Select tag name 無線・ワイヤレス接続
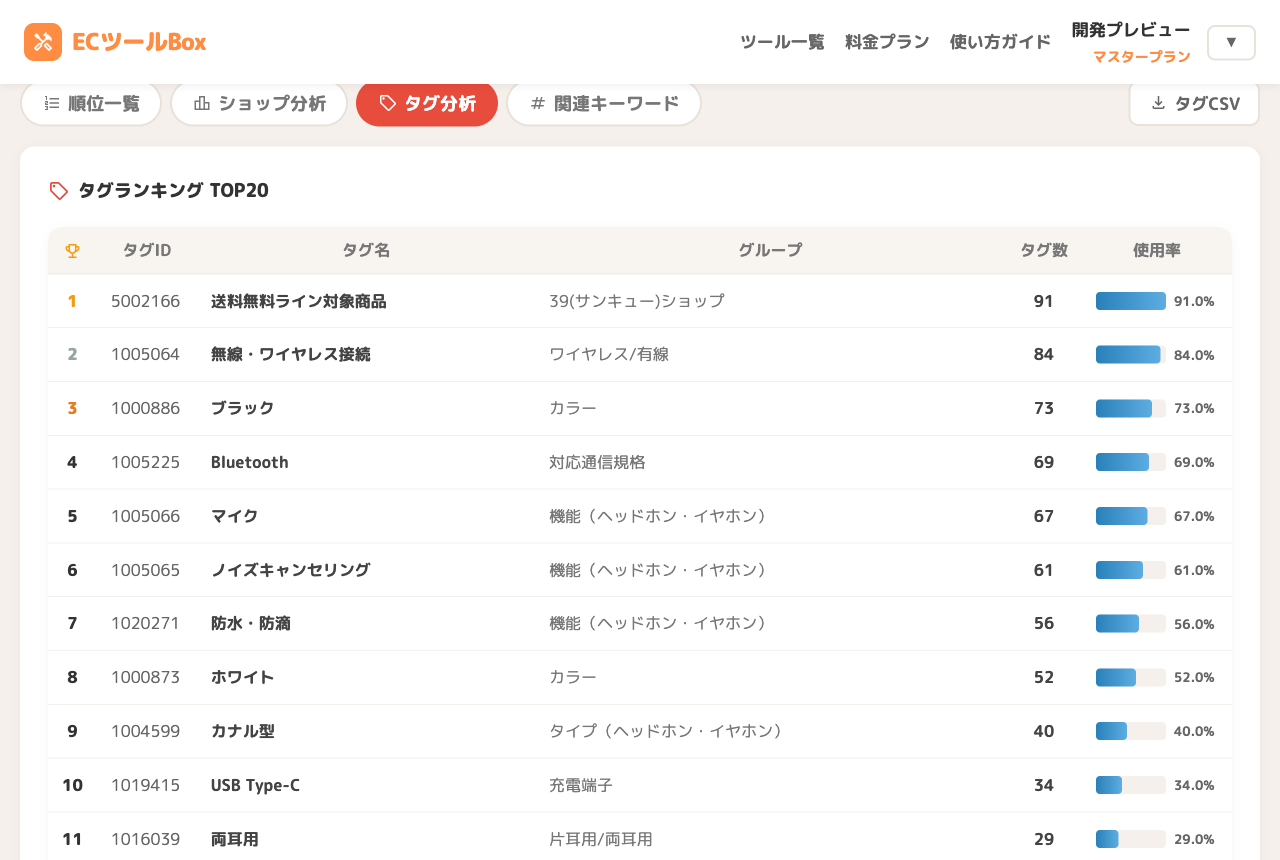 coord(291,355)
